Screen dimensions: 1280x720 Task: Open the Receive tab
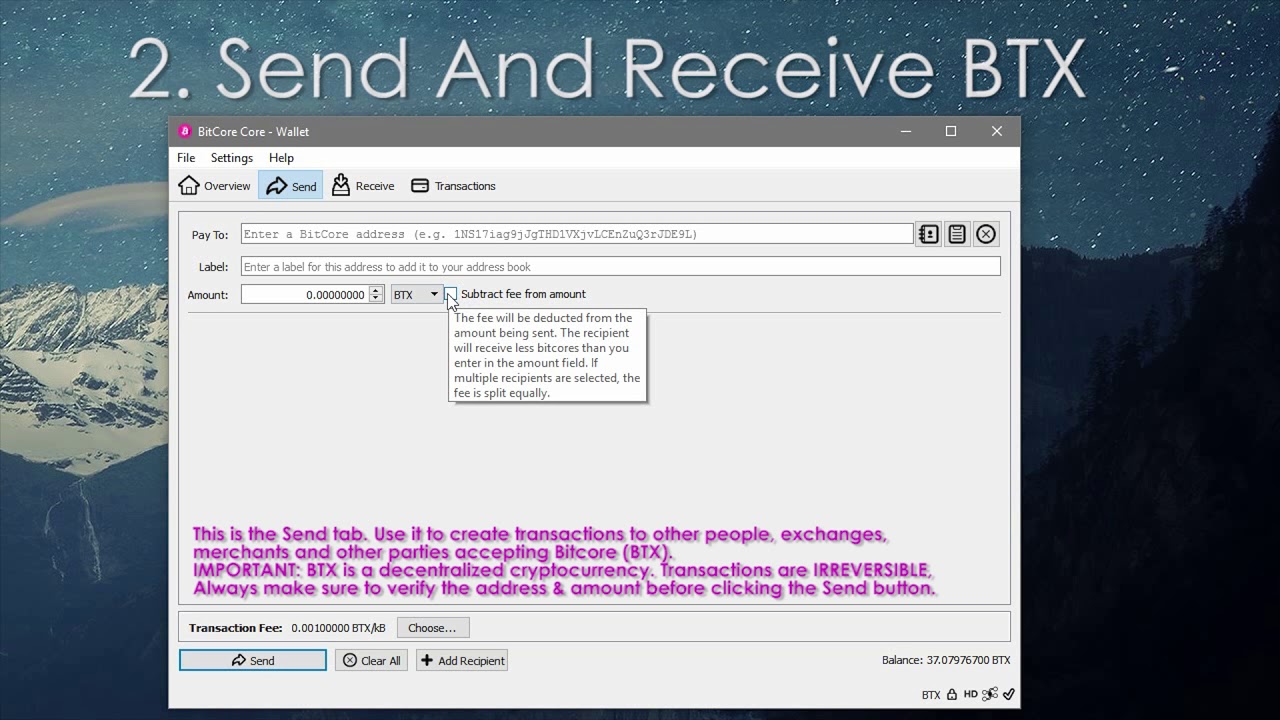(363, 186)
